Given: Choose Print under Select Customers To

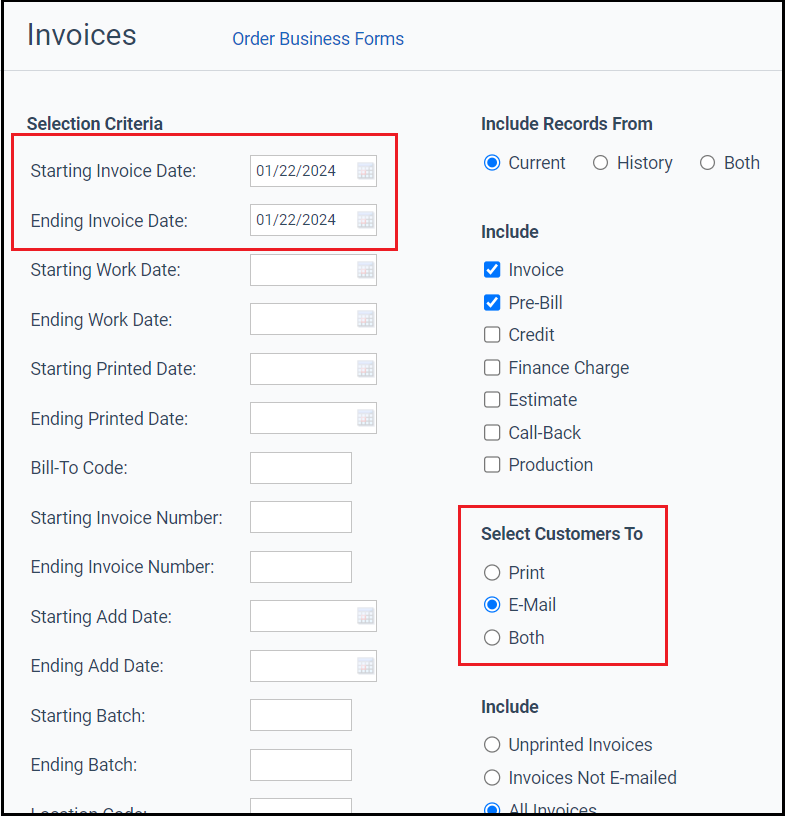Looking at the screenshot, I should [491, 572].
